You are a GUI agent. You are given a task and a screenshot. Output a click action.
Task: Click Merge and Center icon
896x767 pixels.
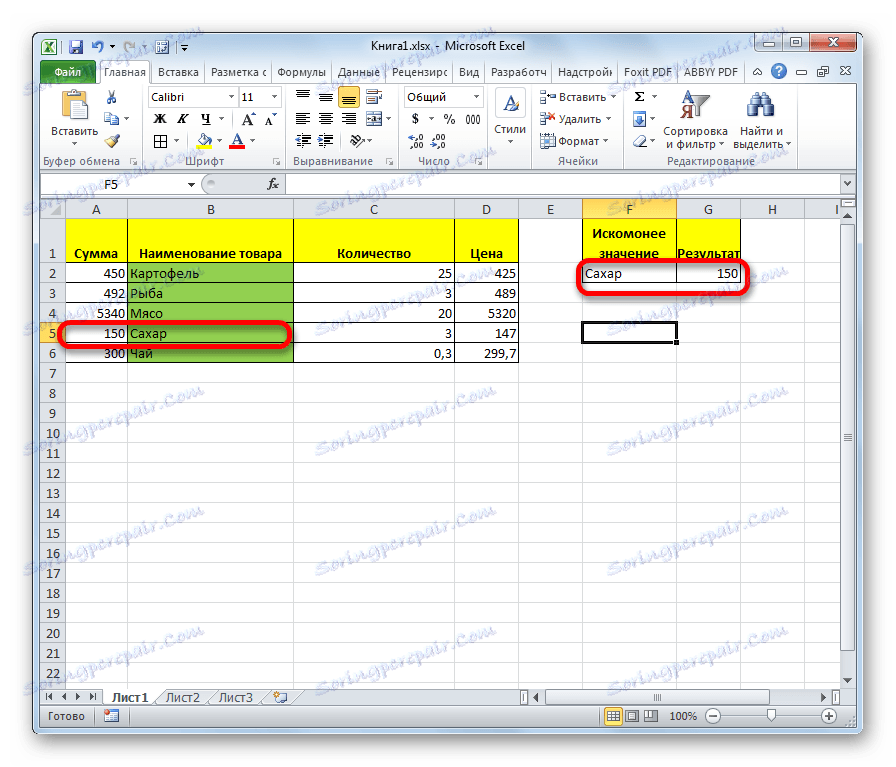point(374,119)
